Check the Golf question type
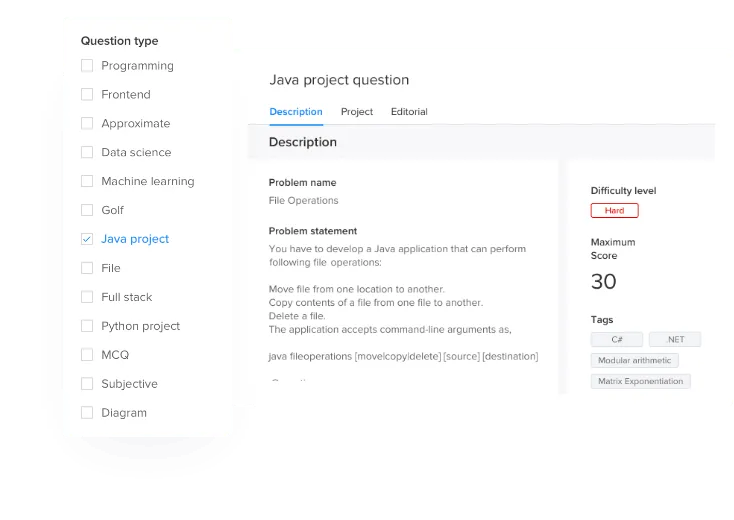 87,210
